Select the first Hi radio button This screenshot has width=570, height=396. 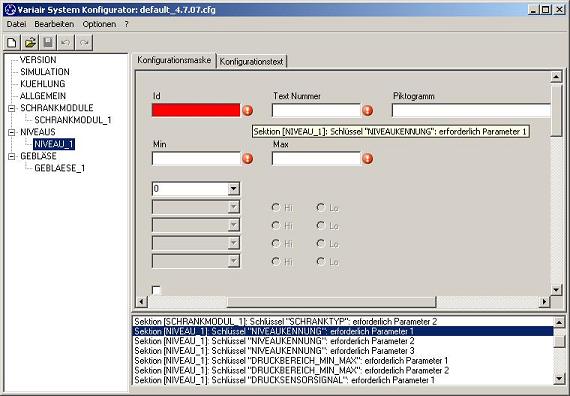[276, 207]
